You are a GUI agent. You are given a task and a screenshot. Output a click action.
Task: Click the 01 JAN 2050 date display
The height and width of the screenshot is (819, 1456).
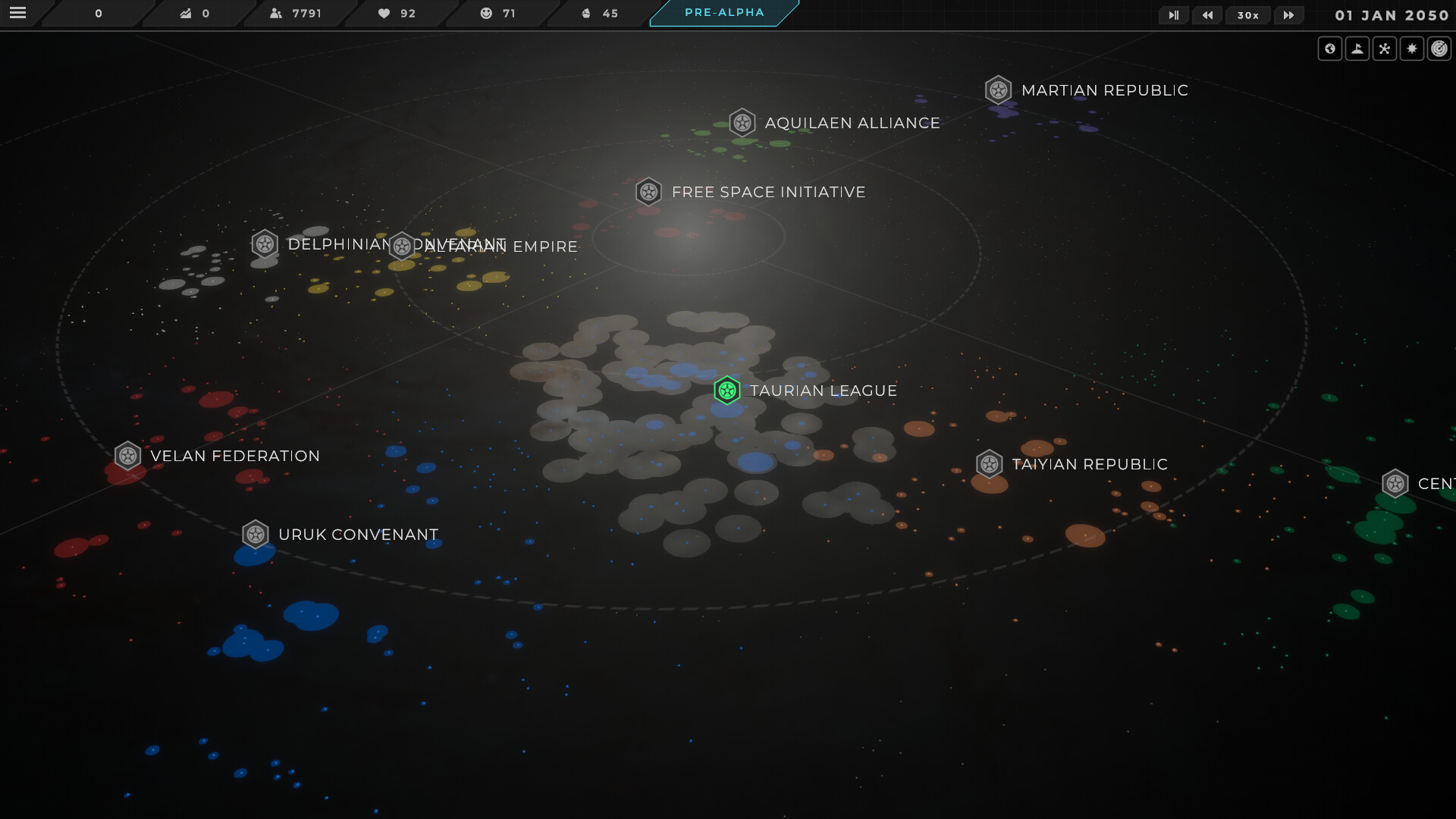click(x=1392, y=14)
